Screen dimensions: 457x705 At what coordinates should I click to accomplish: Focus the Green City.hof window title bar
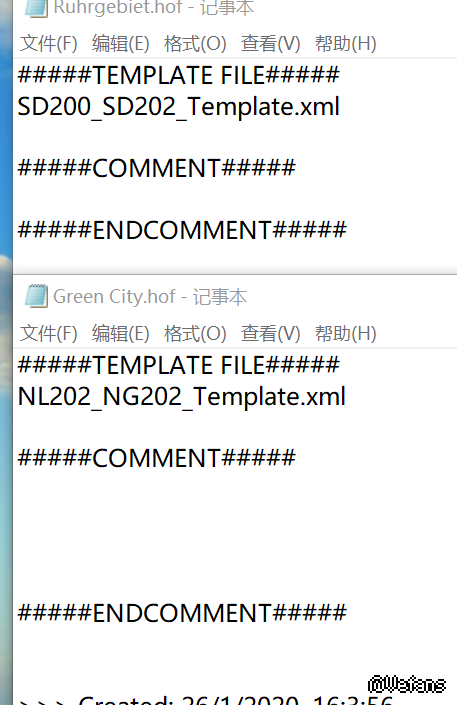point(235,297)
